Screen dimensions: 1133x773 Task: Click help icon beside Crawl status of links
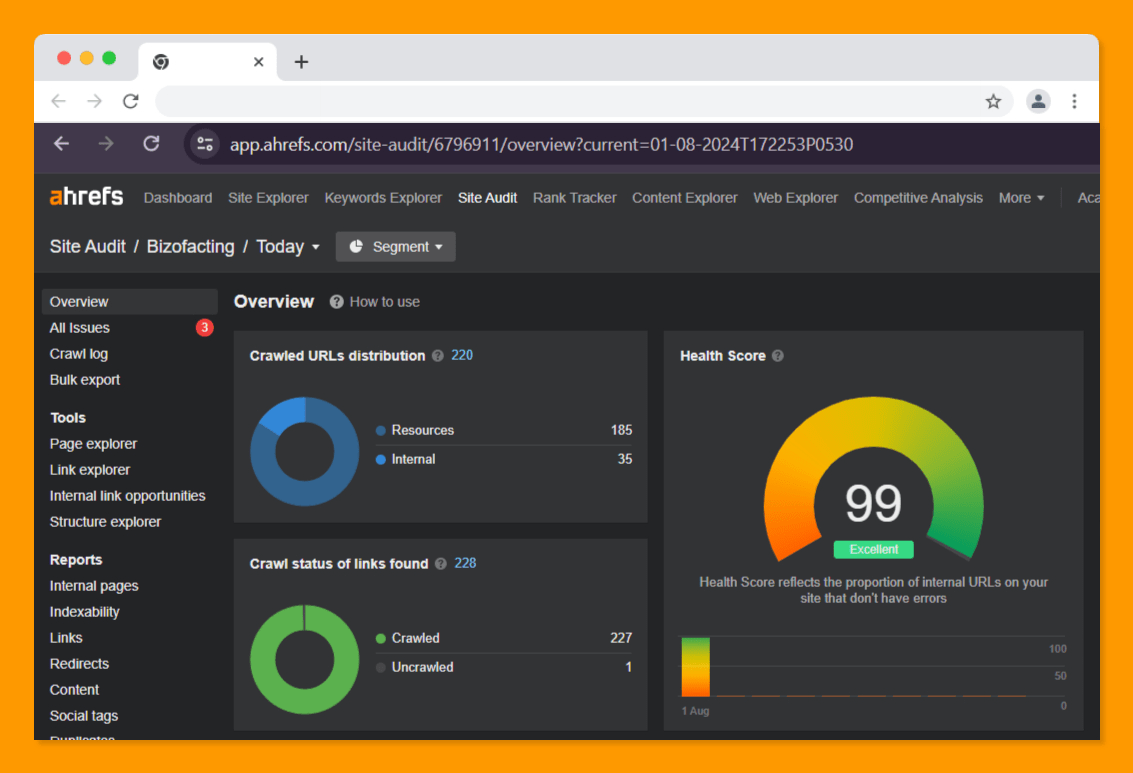point(441,564)
